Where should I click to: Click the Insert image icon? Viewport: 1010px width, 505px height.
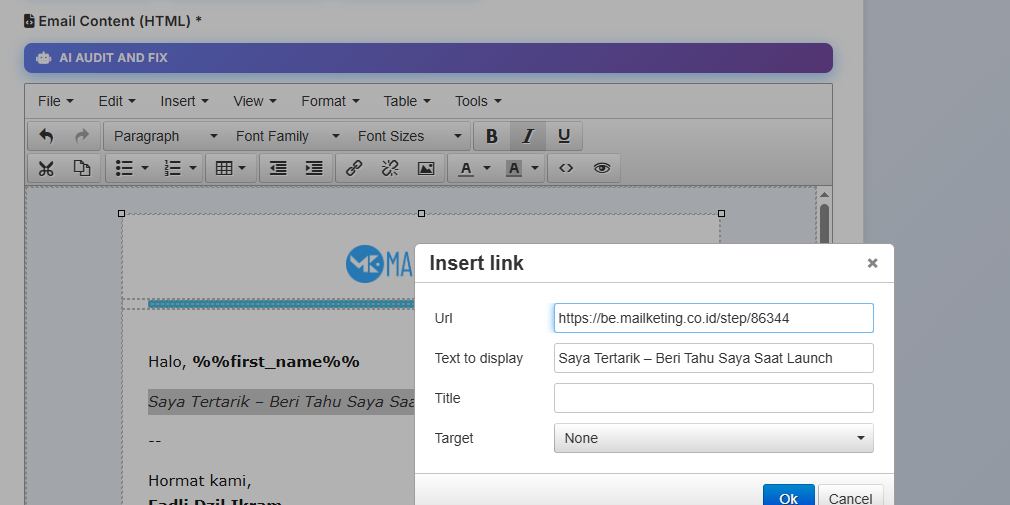coord(426,168)
